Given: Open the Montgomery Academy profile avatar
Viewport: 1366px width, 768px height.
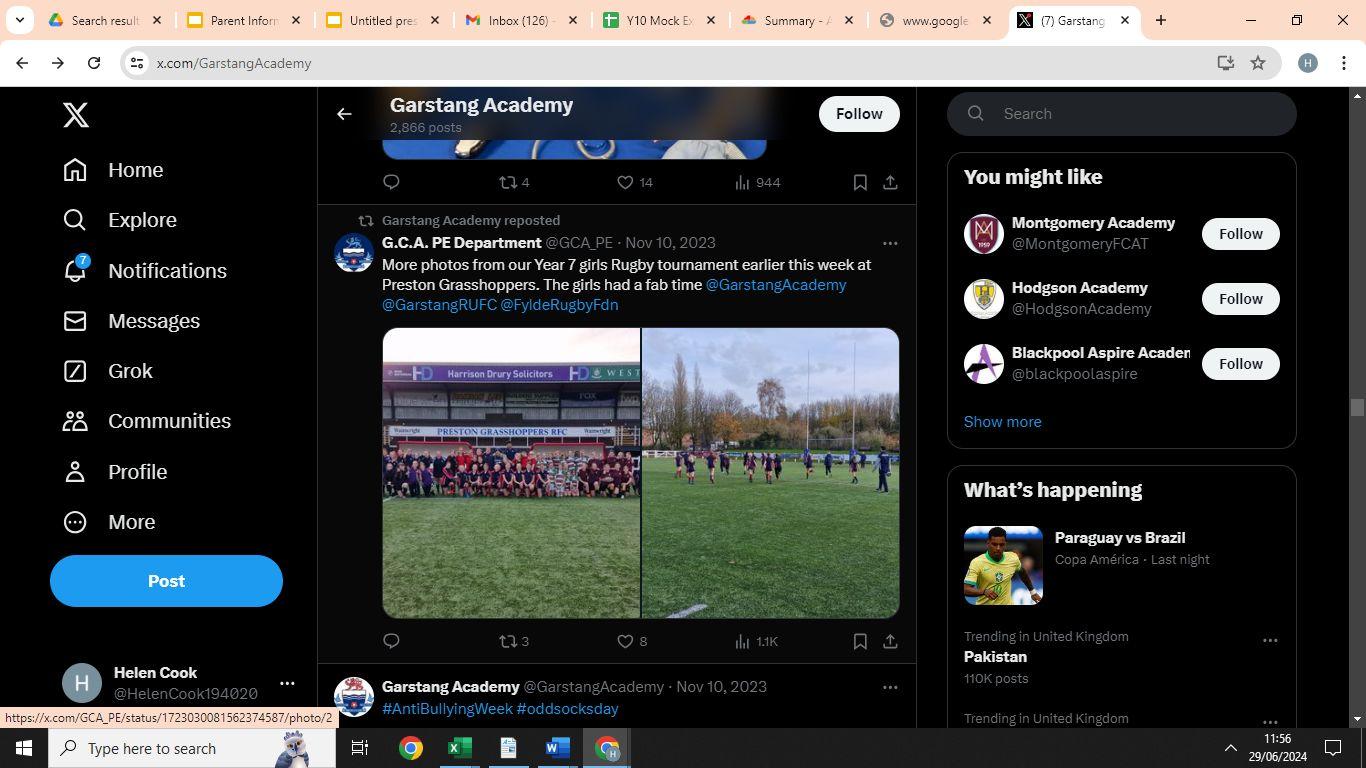Looking at the screenshot, I should click(983, 234).
